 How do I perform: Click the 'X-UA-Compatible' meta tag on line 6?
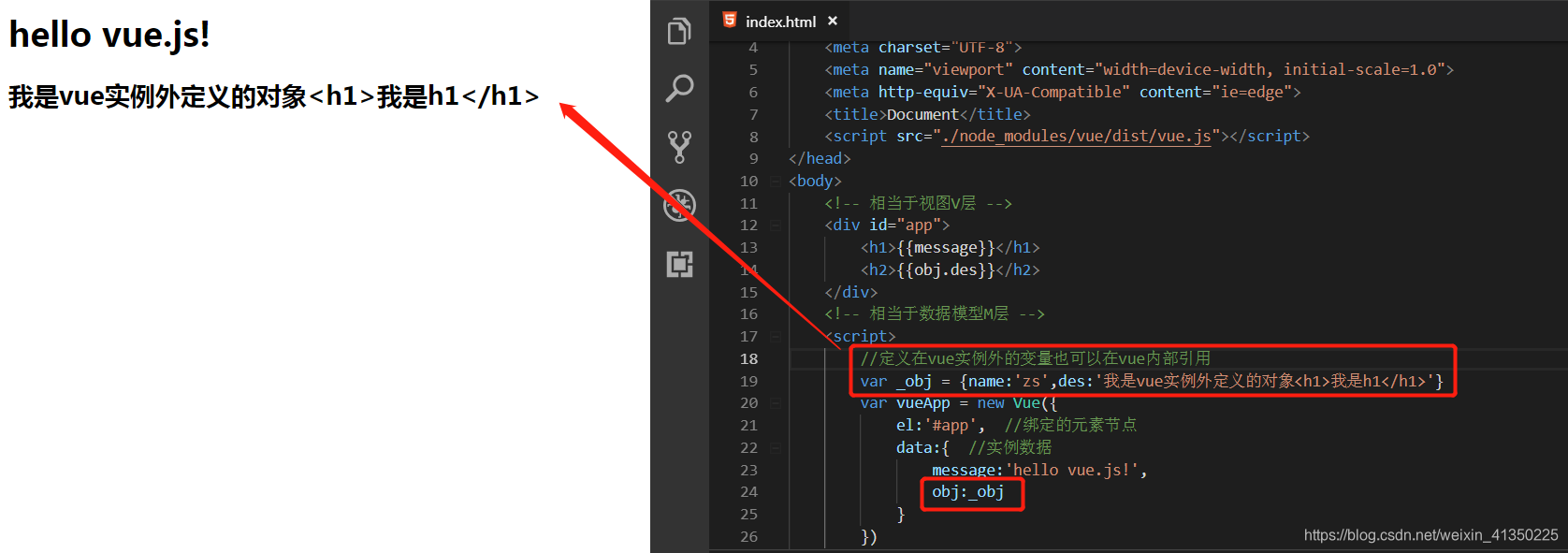tap(1062, 93)
